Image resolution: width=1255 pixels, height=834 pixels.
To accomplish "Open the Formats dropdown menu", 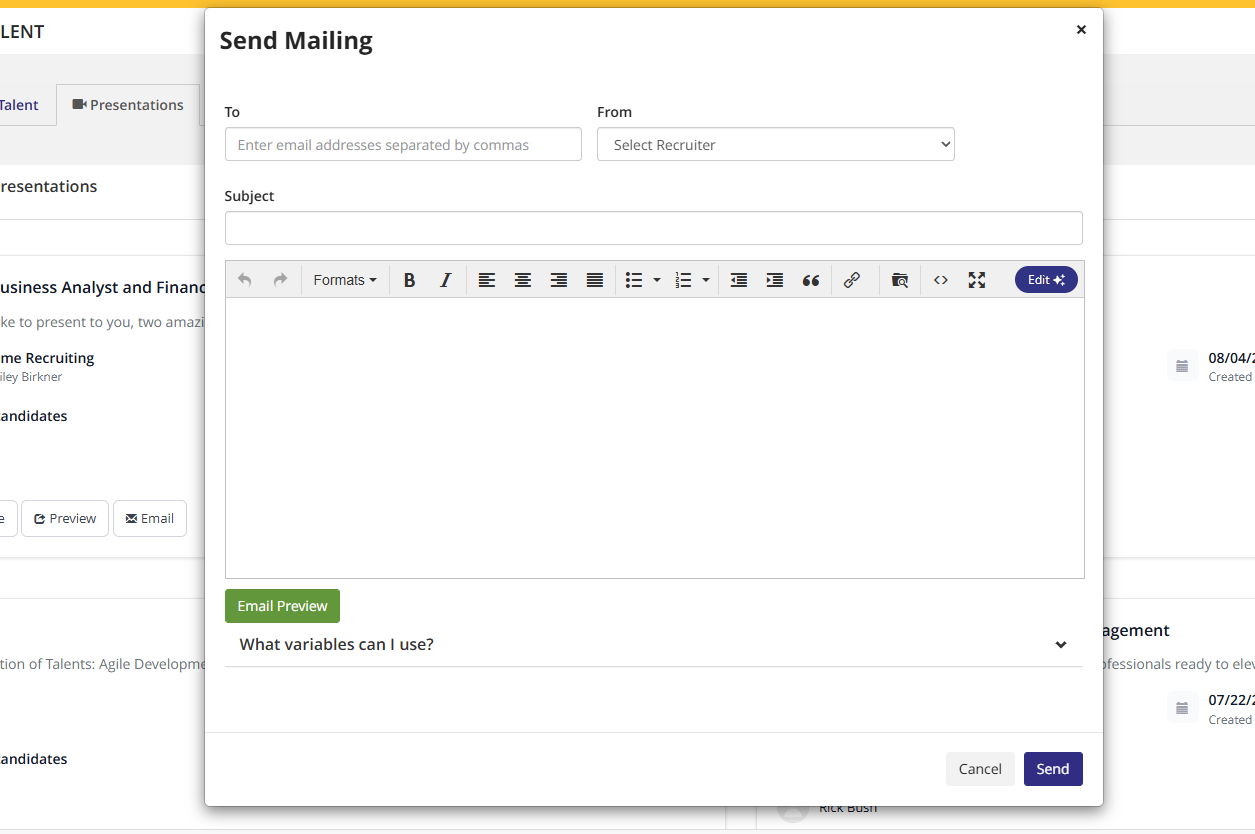I will point(344,280).
